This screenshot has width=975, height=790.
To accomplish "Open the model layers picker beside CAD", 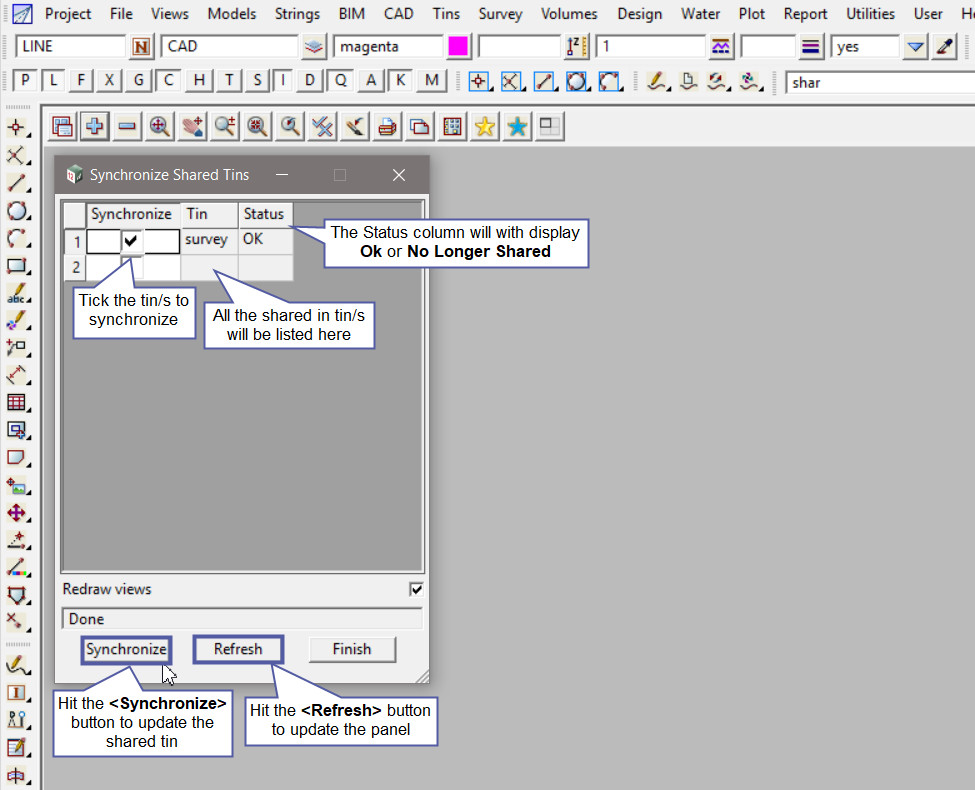I will point(315,47).
